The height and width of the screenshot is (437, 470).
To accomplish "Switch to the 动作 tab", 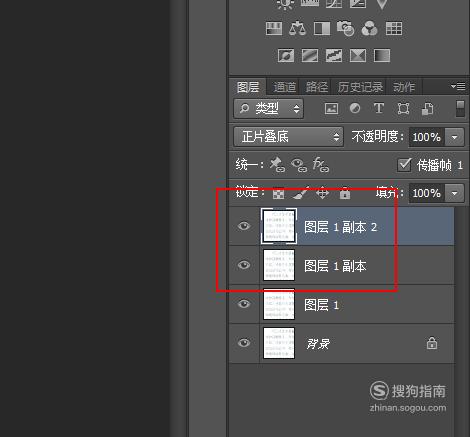I will click(404, 87).
